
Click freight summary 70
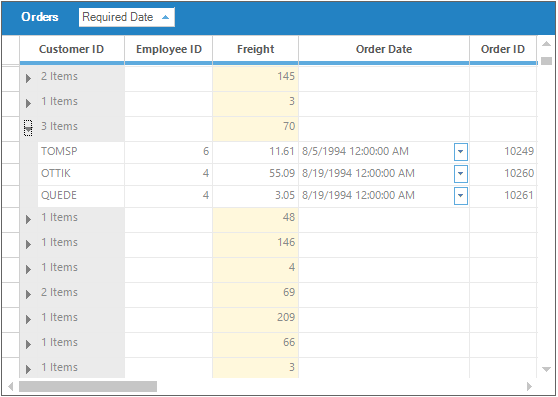256,129
